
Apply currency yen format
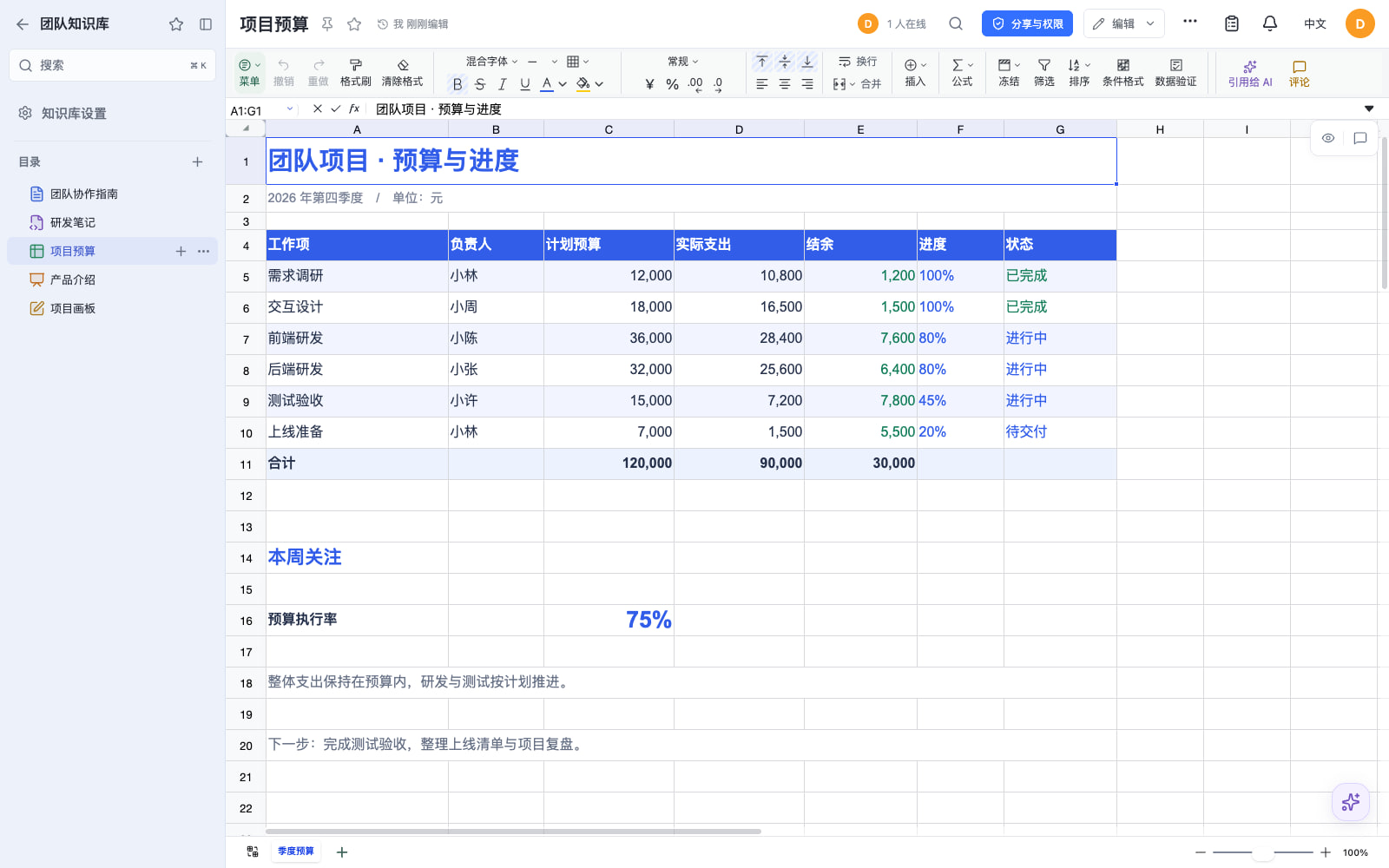pyautogui.click(x=649, y=84)
